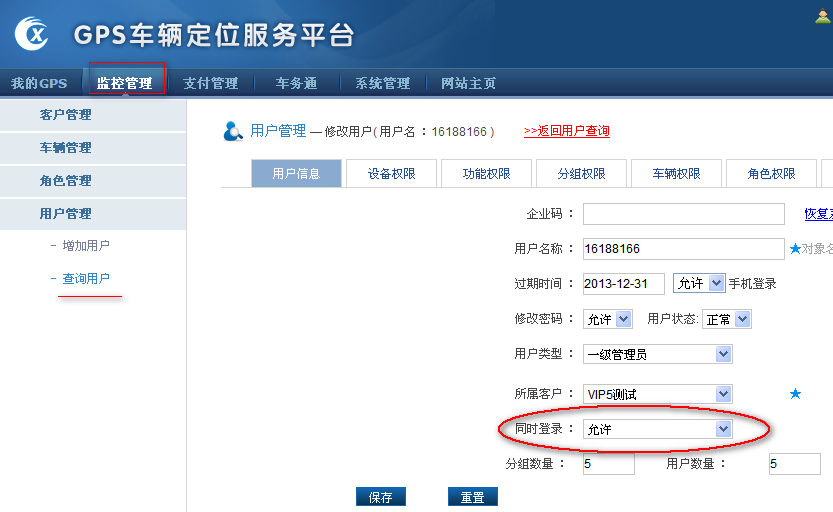Switch to the 功能权限 tab
This screenshot has width=833, height=512.
click(x=486, y=173)
